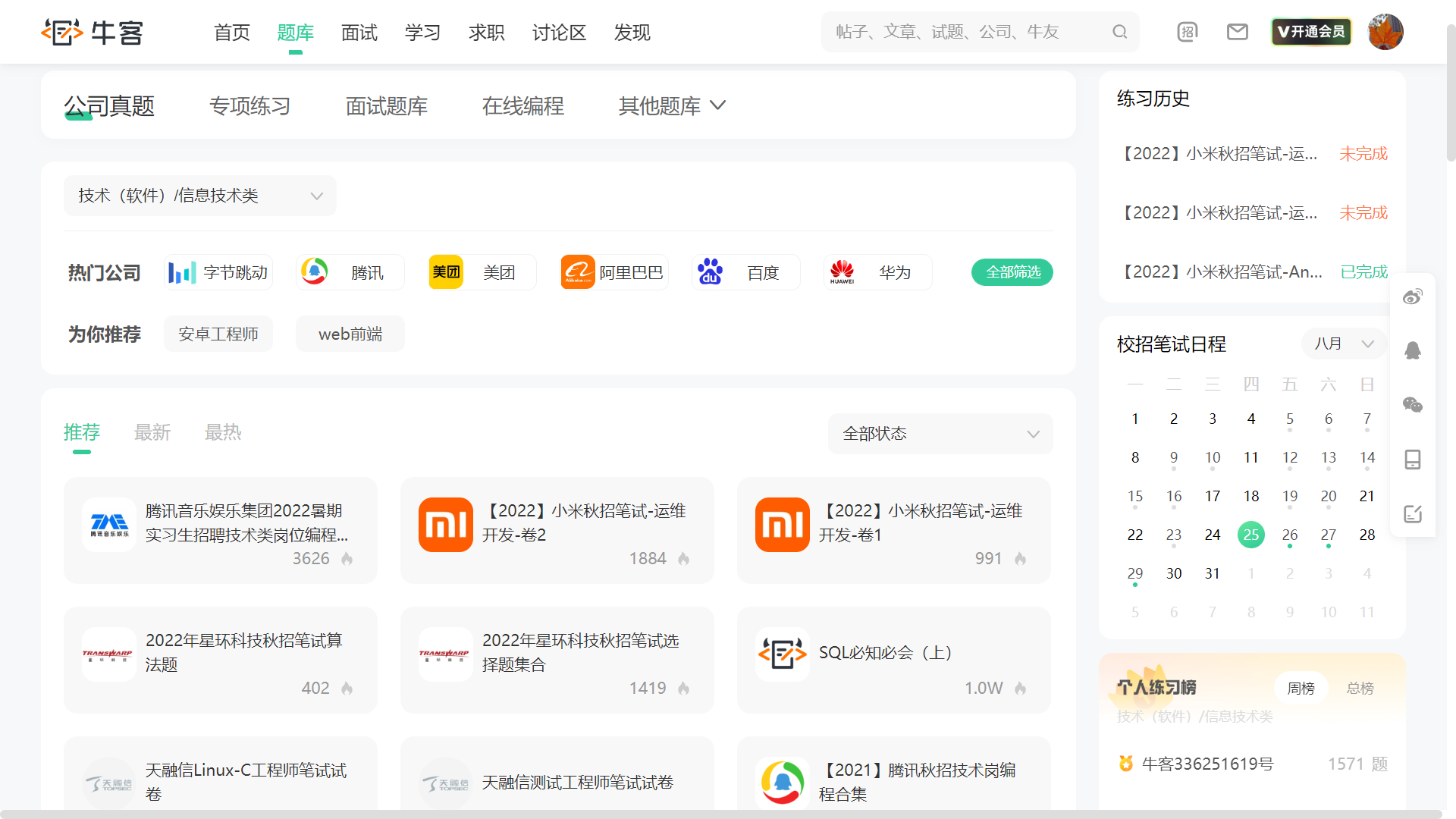Click the QQ share icon in the sidebar
This screenshot has width=1456, height=819.
[1412, 350]
